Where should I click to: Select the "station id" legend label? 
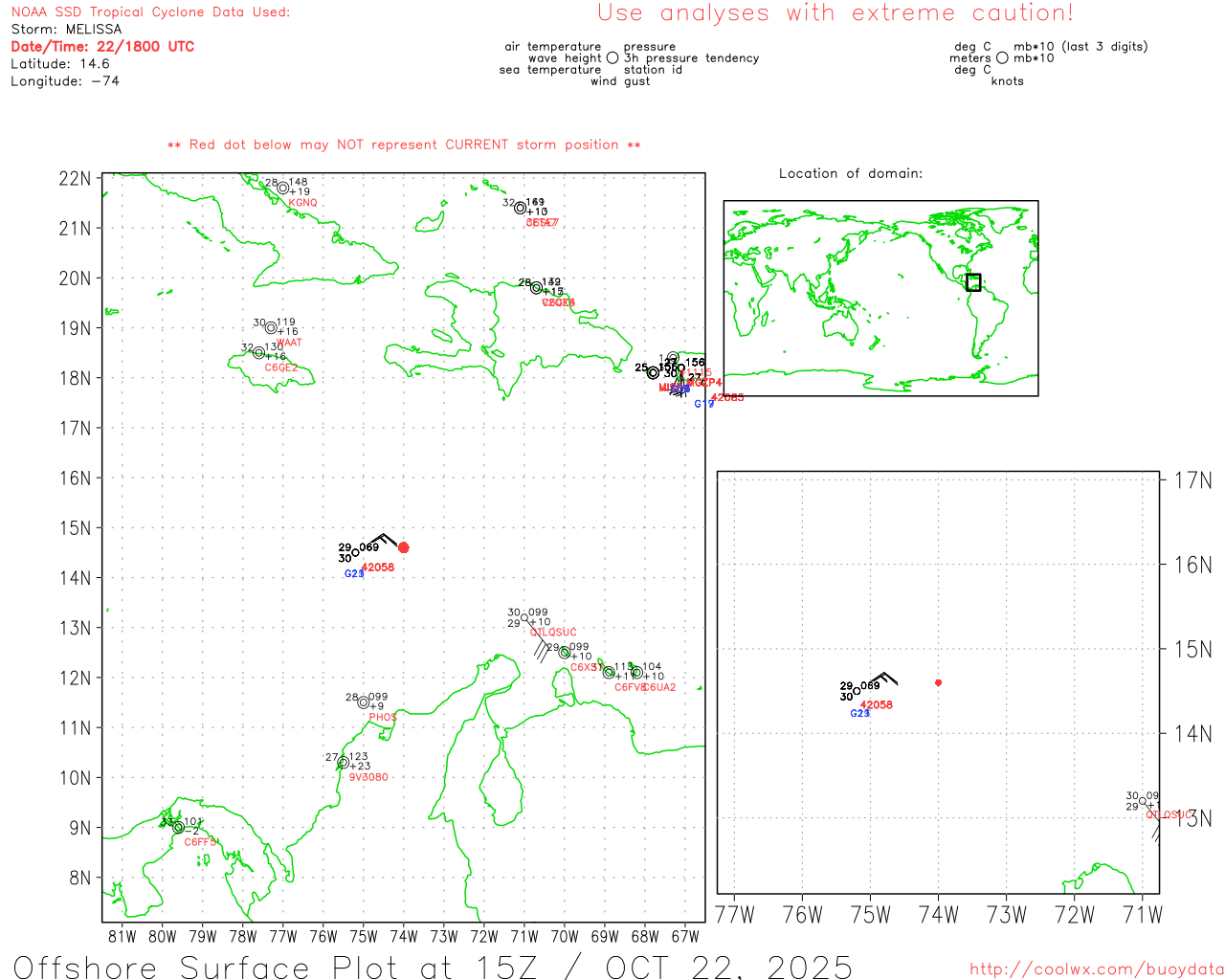[653, 70]
